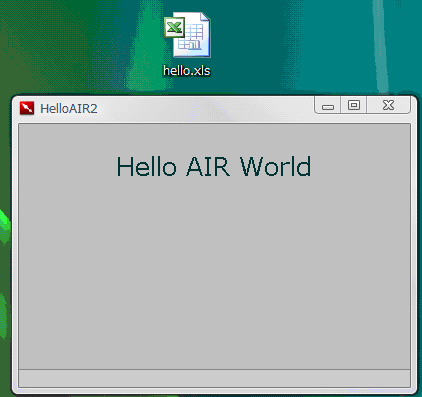Click the word AIR in heading
The height and width of the screenshot is (397, 422).
coord(208,166)
